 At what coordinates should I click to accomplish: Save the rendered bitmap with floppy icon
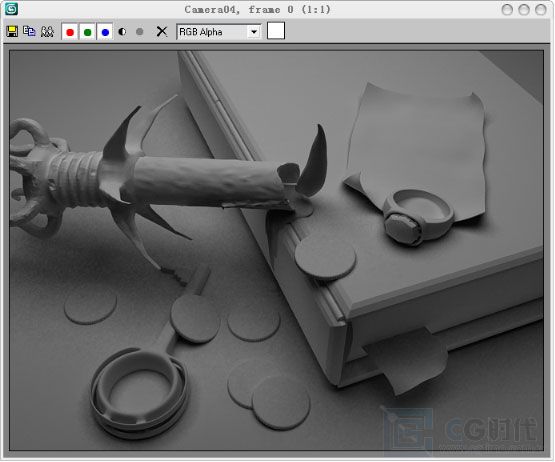[x=12, y=32]
